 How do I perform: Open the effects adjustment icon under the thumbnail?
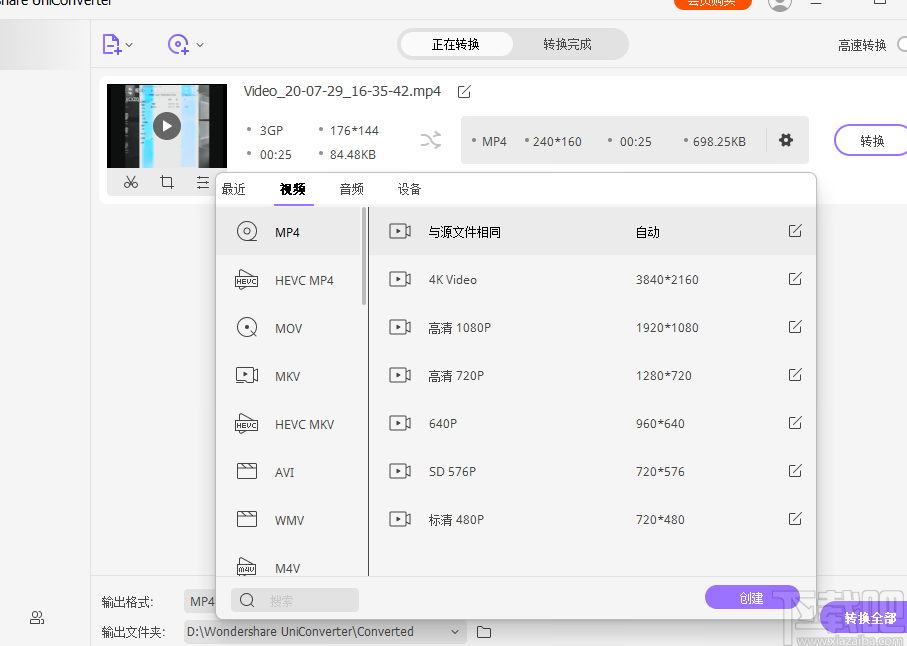[202, 182]
